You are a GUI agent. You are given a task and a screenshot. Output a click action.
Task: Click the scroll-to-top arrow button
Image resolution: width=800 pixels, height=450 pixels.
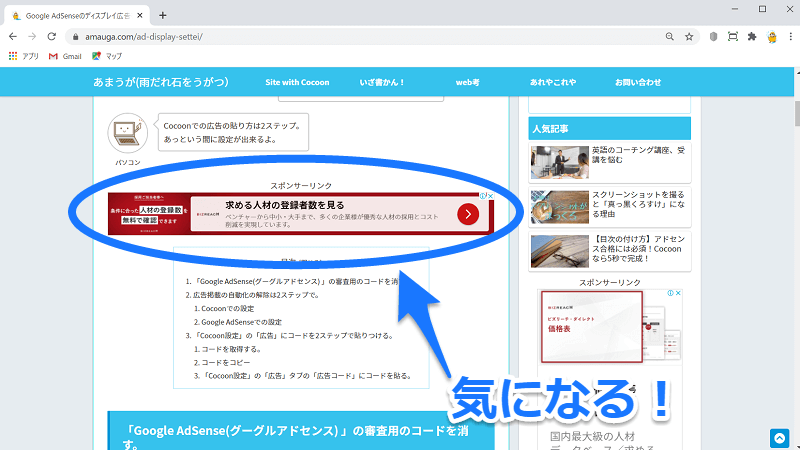779,438
